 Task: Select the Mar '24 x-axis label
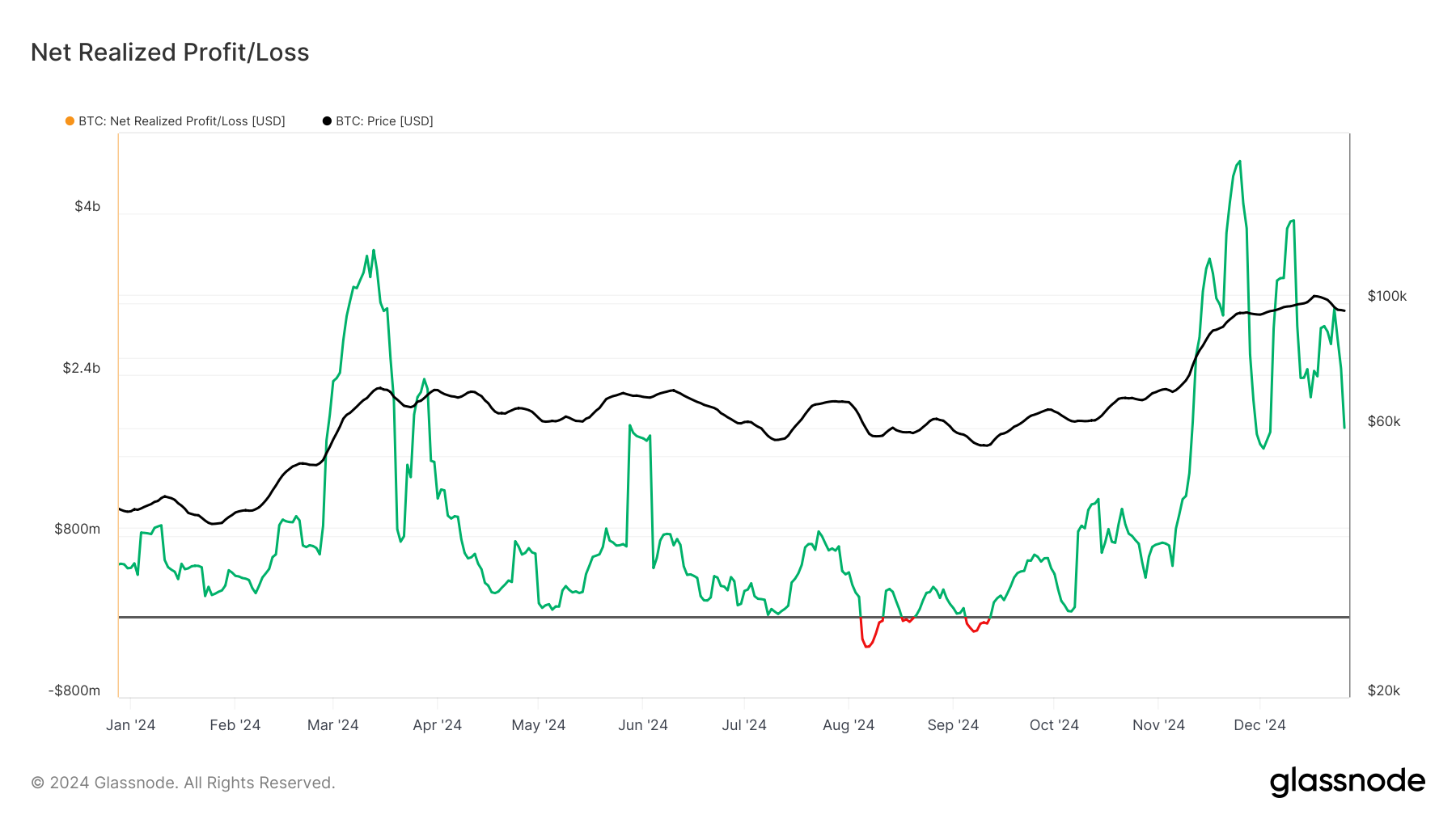tap(332, 725)
